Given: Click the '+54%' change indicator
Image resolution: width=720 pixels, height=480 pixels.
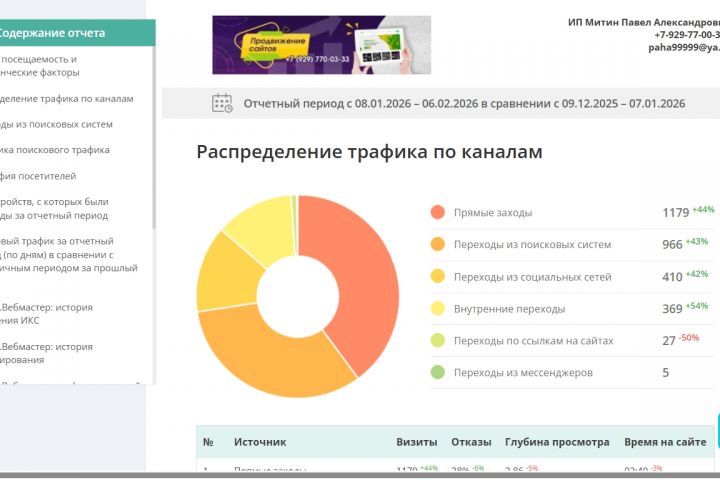Looking at the screenshot, I should tap(697, 305).
